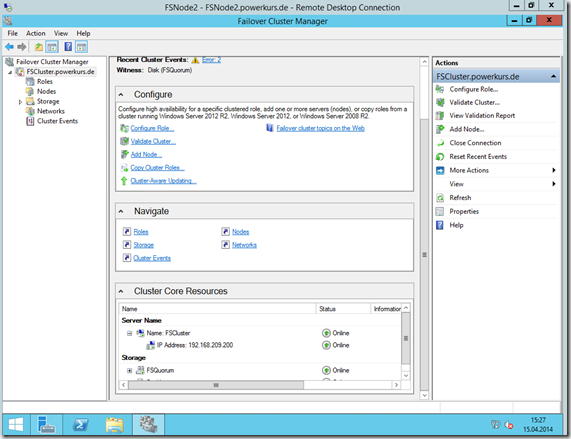
Task: Select Nodes in the console tree
Action: tap(46, 91)
